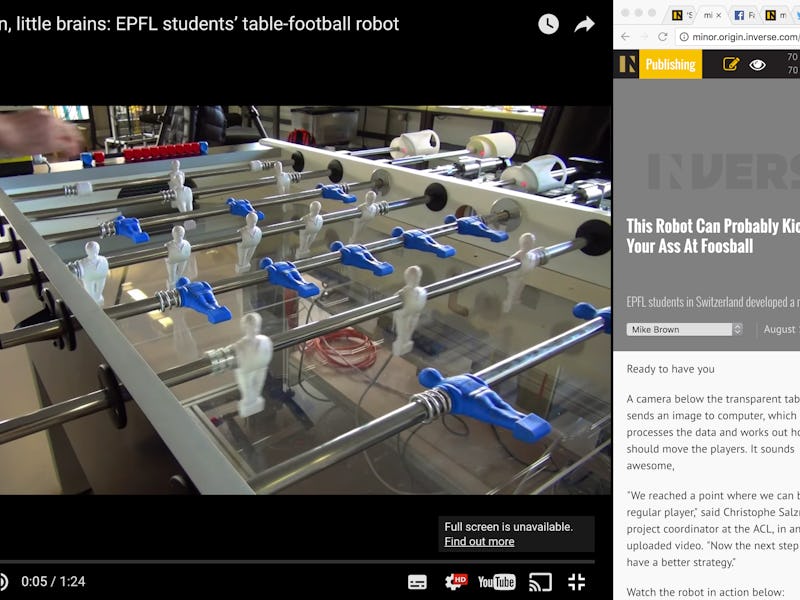Seek using the video progress bar
Screen dimensions: 800x600
coord(297,562)
